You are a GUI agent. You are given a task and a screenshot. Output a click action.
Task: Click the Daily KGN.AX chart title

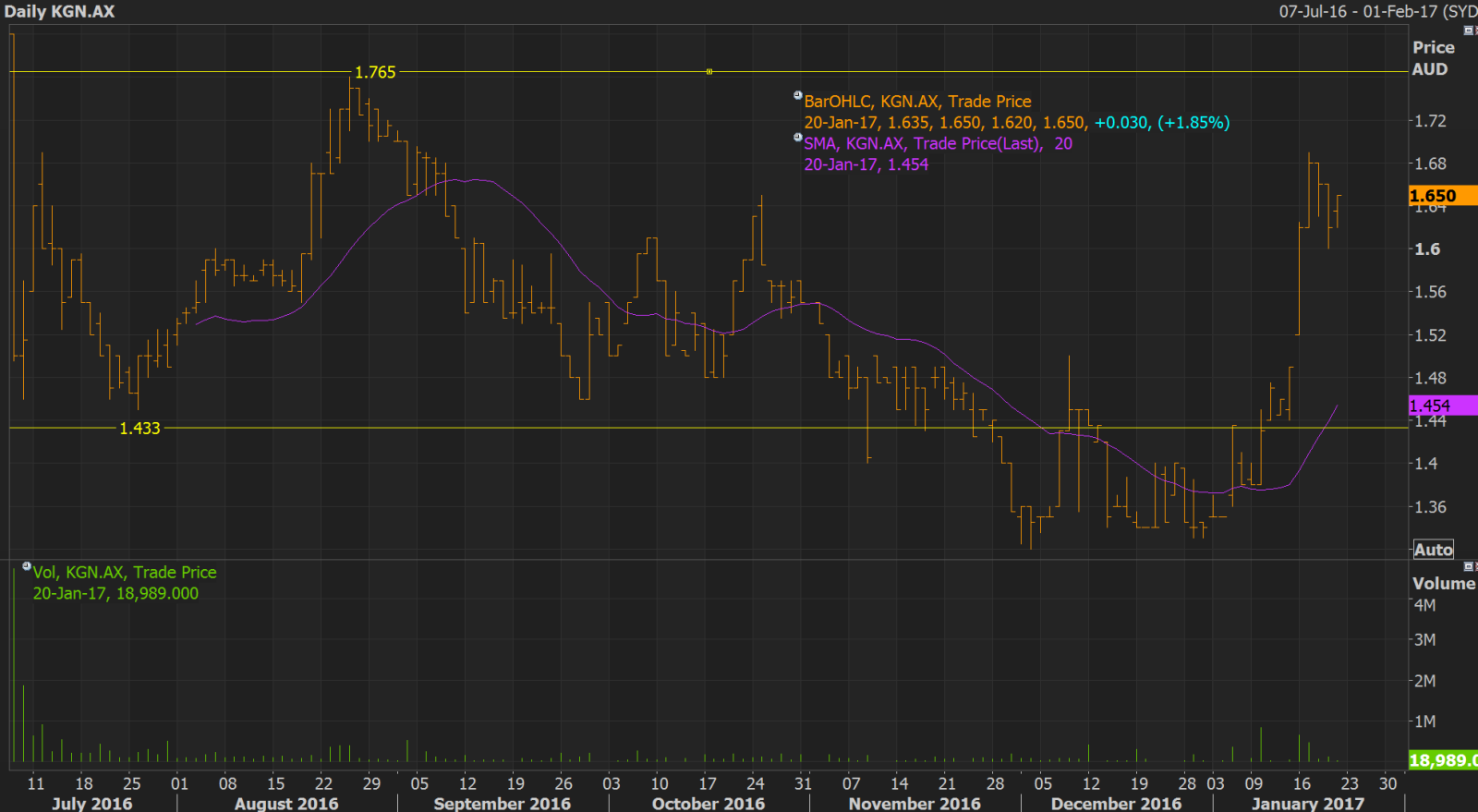[59, 12]
